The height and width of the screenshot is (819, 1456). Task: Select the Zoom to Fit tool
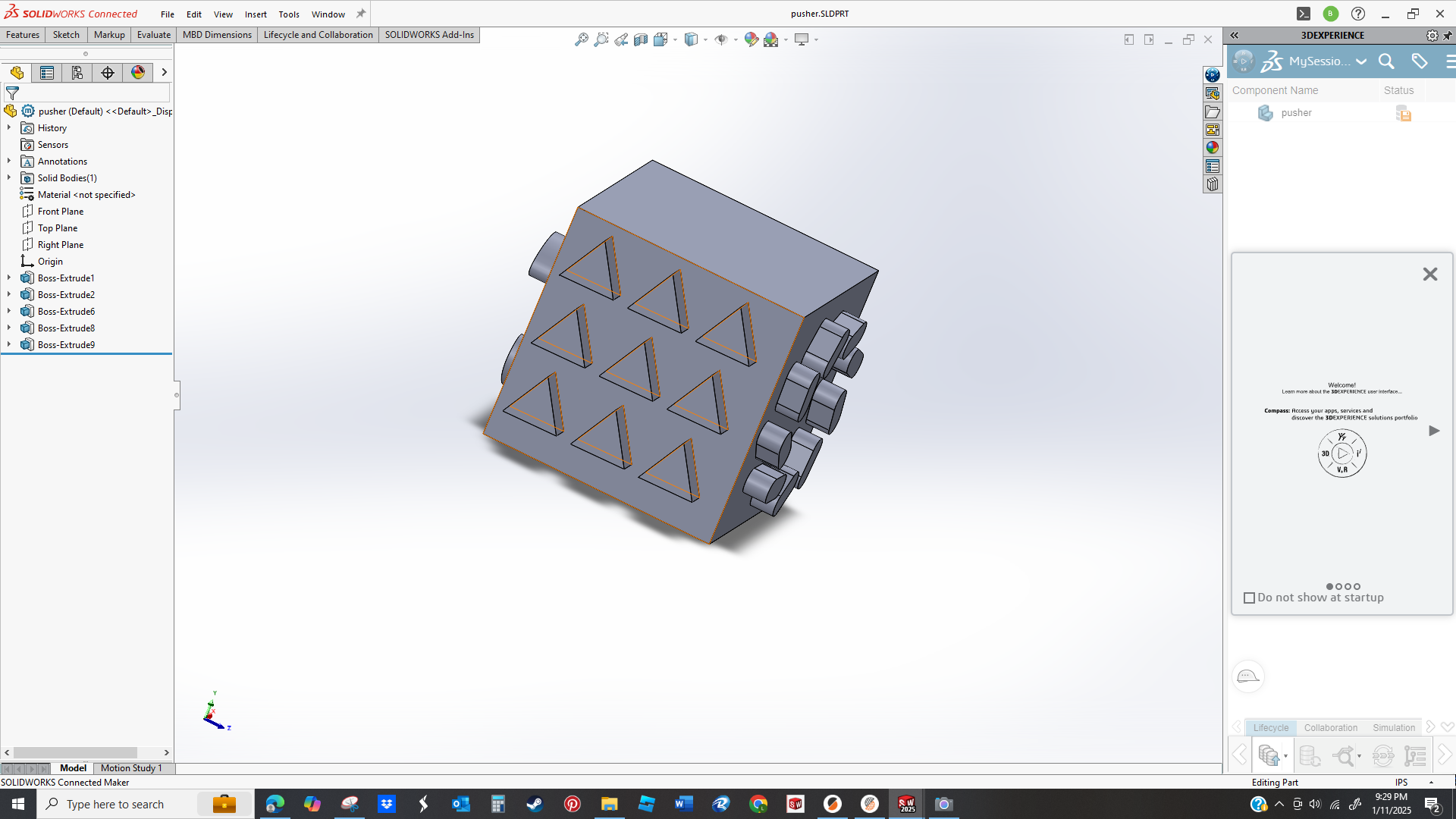[581, 39]
